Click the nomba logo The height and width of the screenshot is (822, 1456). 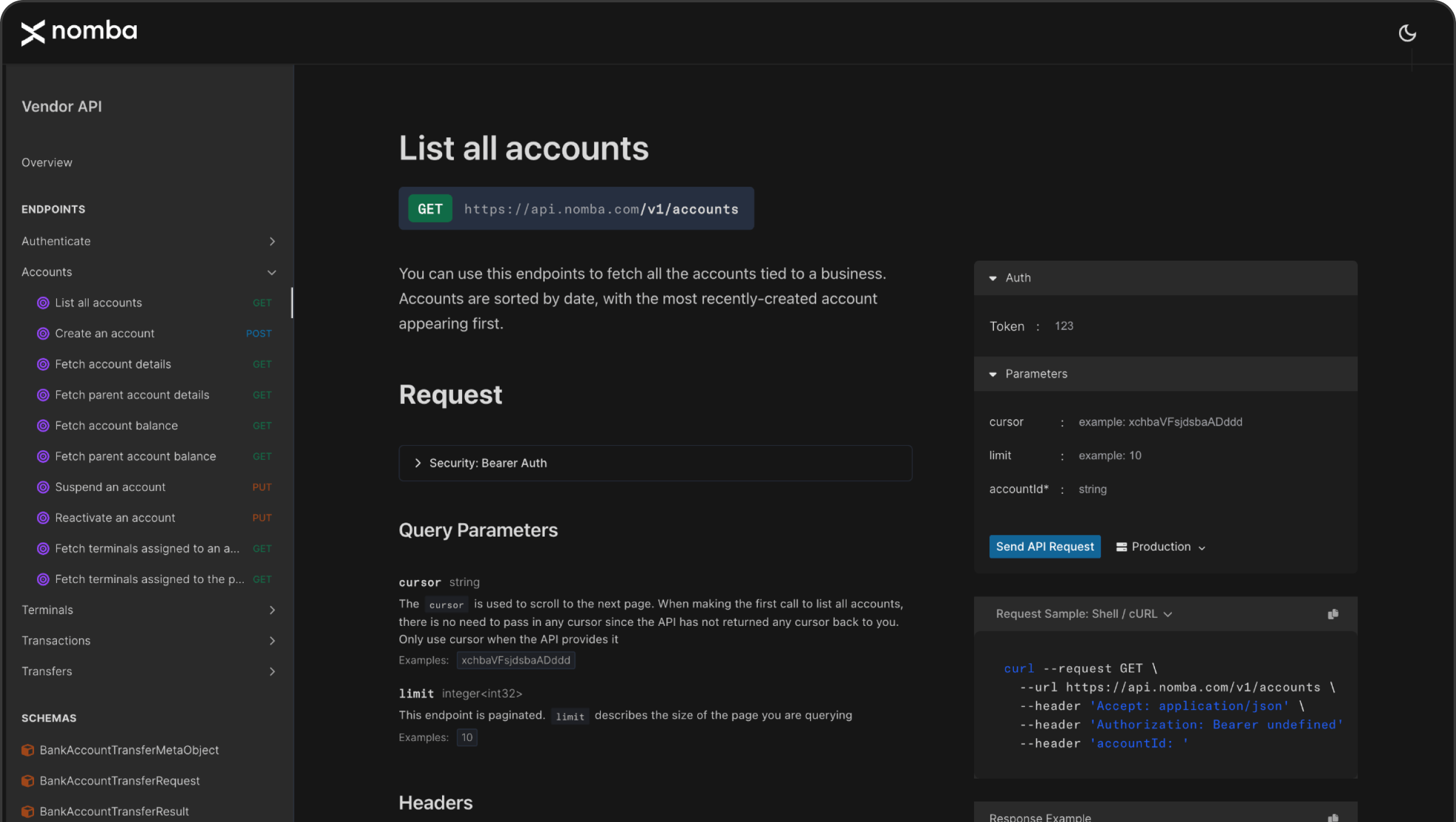click(x=79, y=32)
